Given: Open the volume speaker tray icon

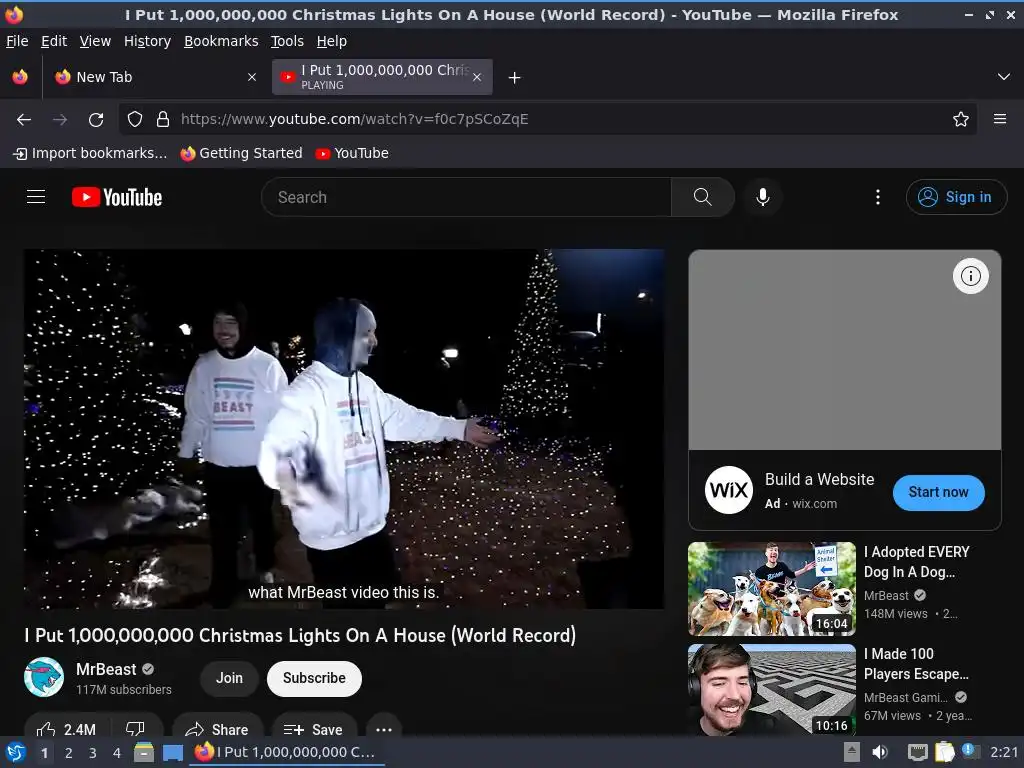Looking at the screenshot, I should pos(880,752).
